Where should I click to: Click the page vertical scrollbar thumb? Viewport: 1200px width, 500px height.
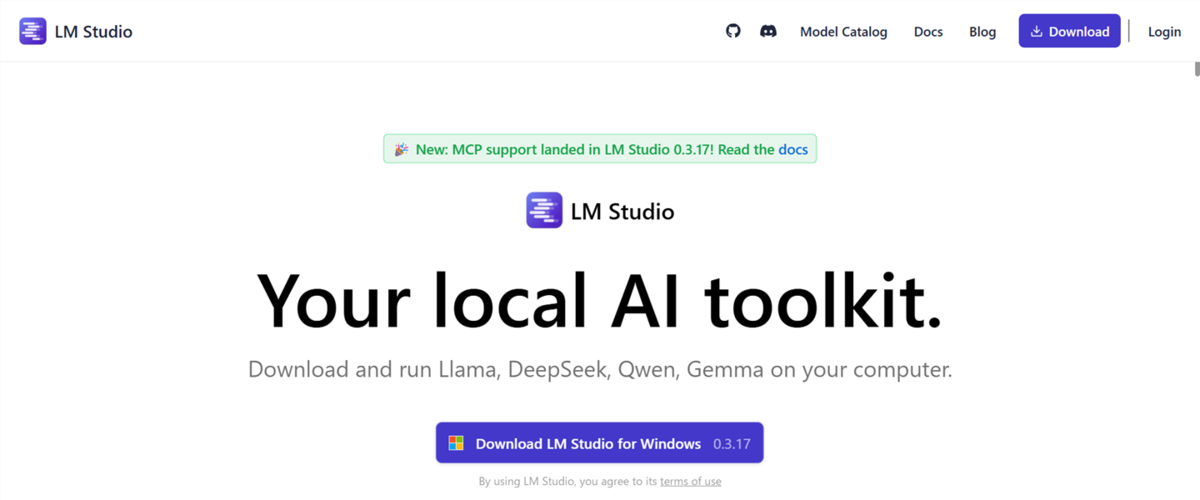(1196, 69)
